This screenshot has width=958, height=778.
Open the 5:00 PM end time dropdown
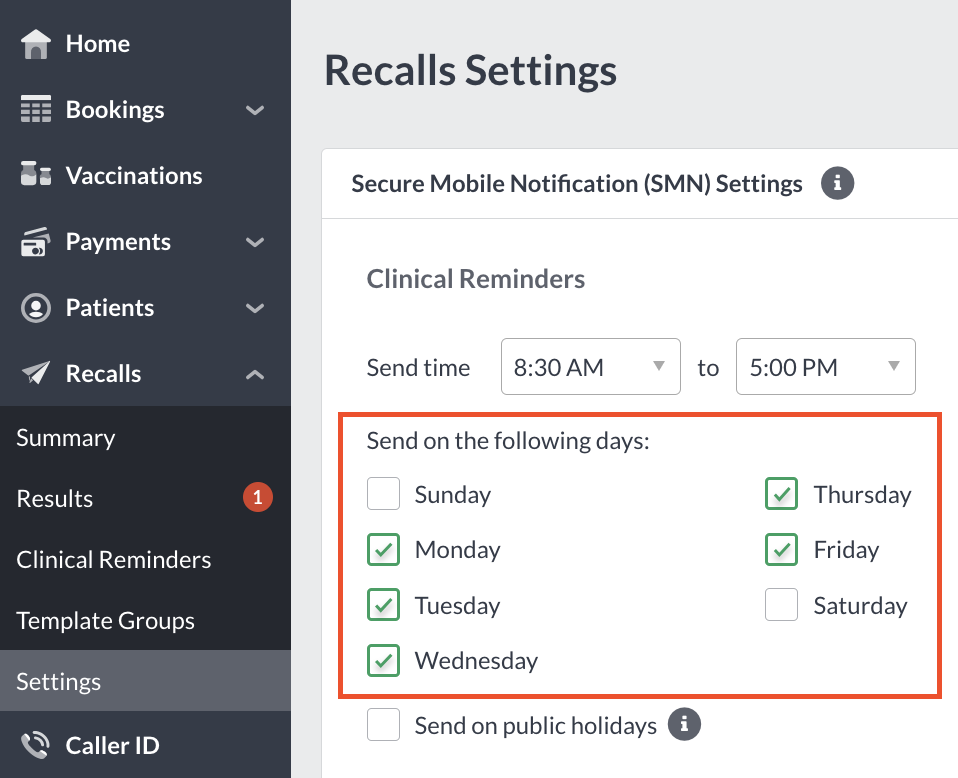click(825, 367)
